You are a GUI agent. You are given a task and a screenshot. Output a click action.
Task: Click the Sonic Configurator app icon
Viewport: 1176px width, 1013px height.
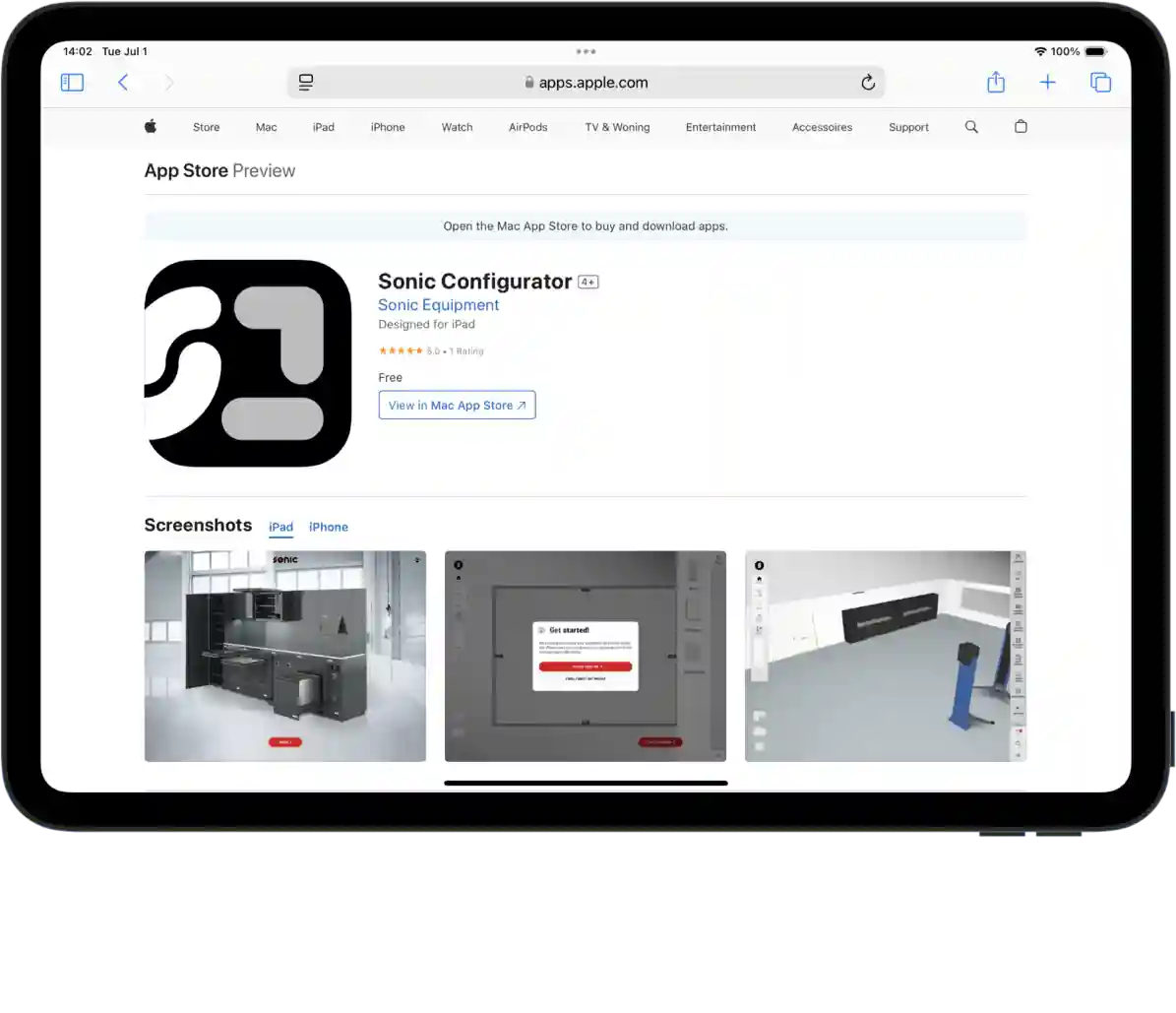point(247,362)
